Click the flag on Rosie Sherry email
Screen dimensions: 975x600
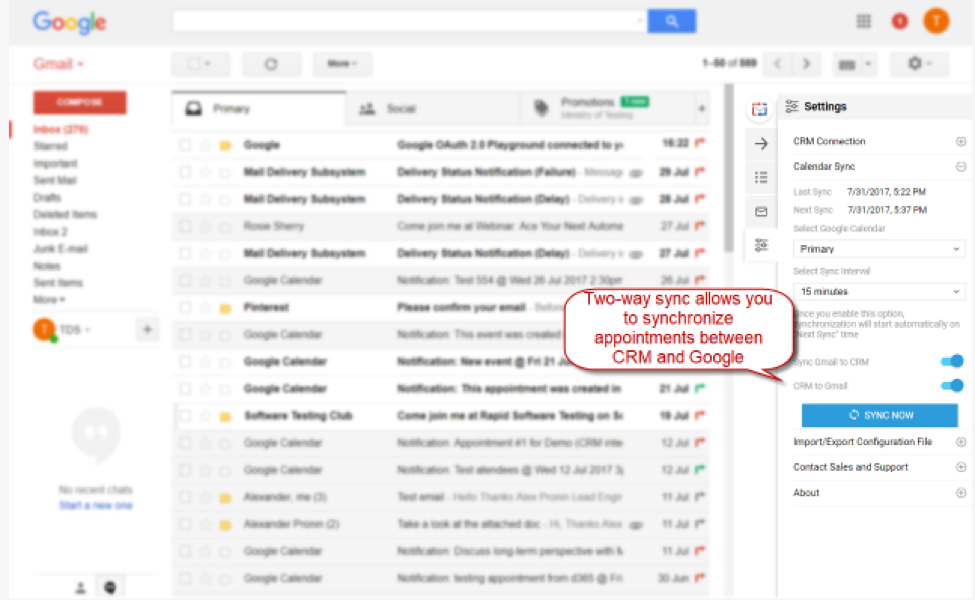click(x=700, y=226)
